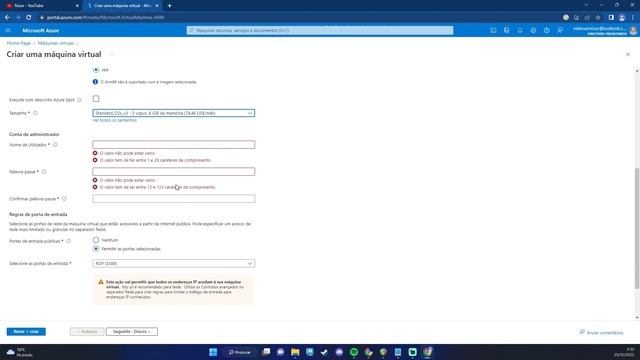The height and width of the screenshot is (360, 640).
Task: Click the Rever + criar button
Action: point(26,332)
